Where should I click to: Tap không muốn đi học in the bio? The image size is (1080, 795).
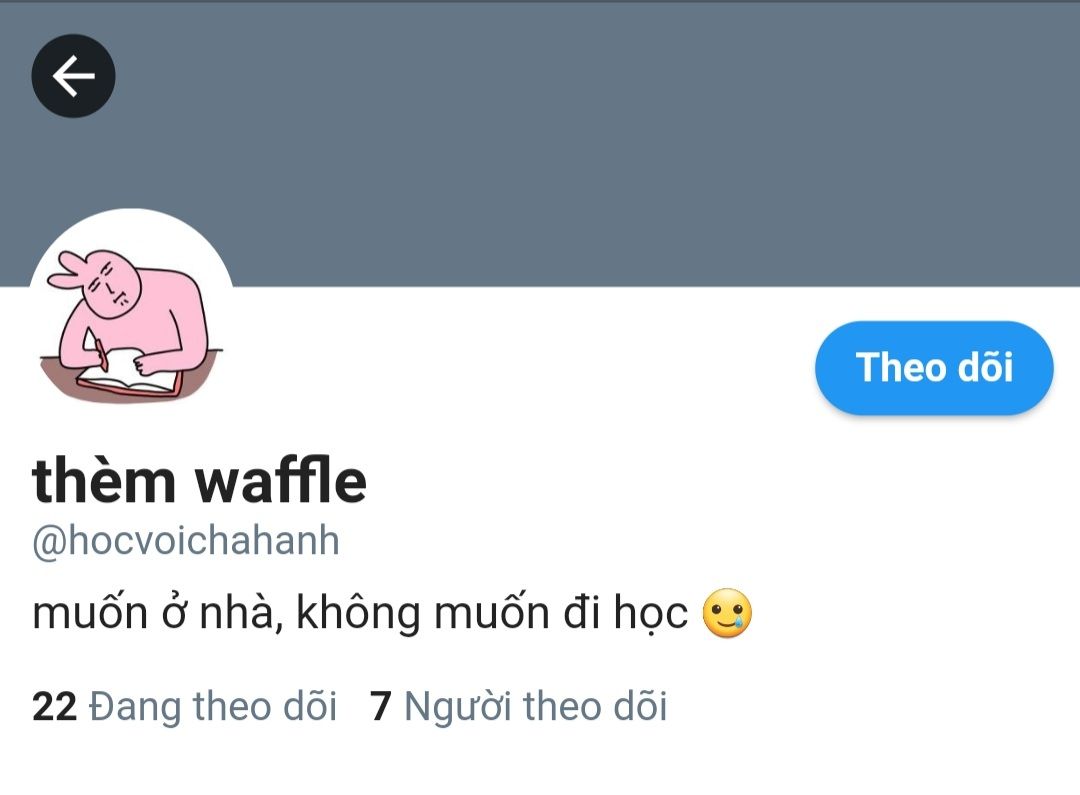tap(492, 612)
